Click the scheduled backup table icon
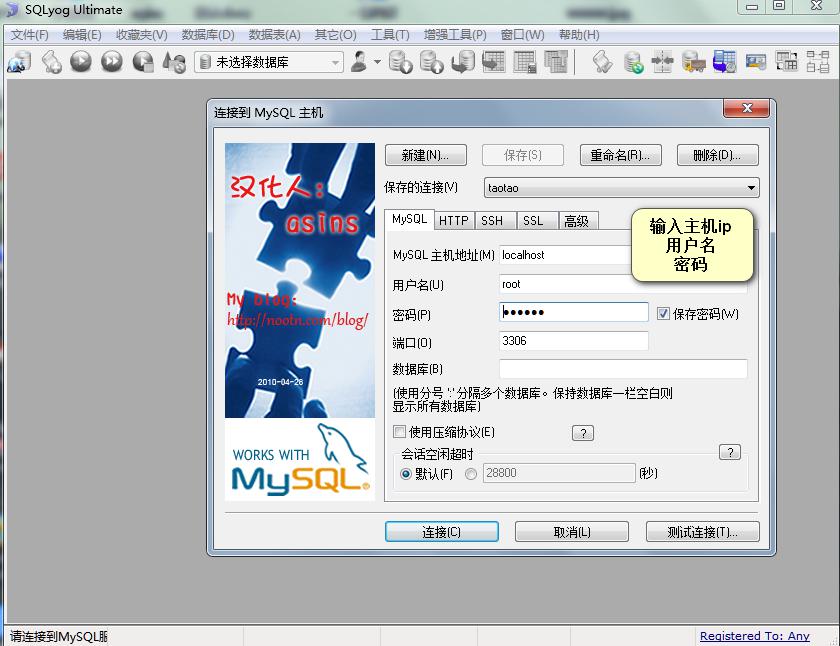 tap(724, 62)
